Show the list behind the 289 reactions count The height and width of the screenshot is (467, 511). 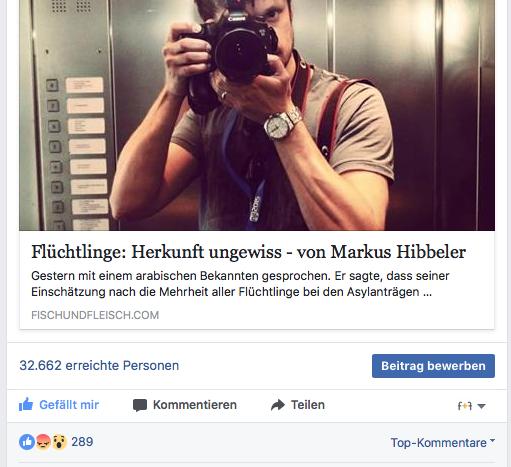(x=82, y=442)
